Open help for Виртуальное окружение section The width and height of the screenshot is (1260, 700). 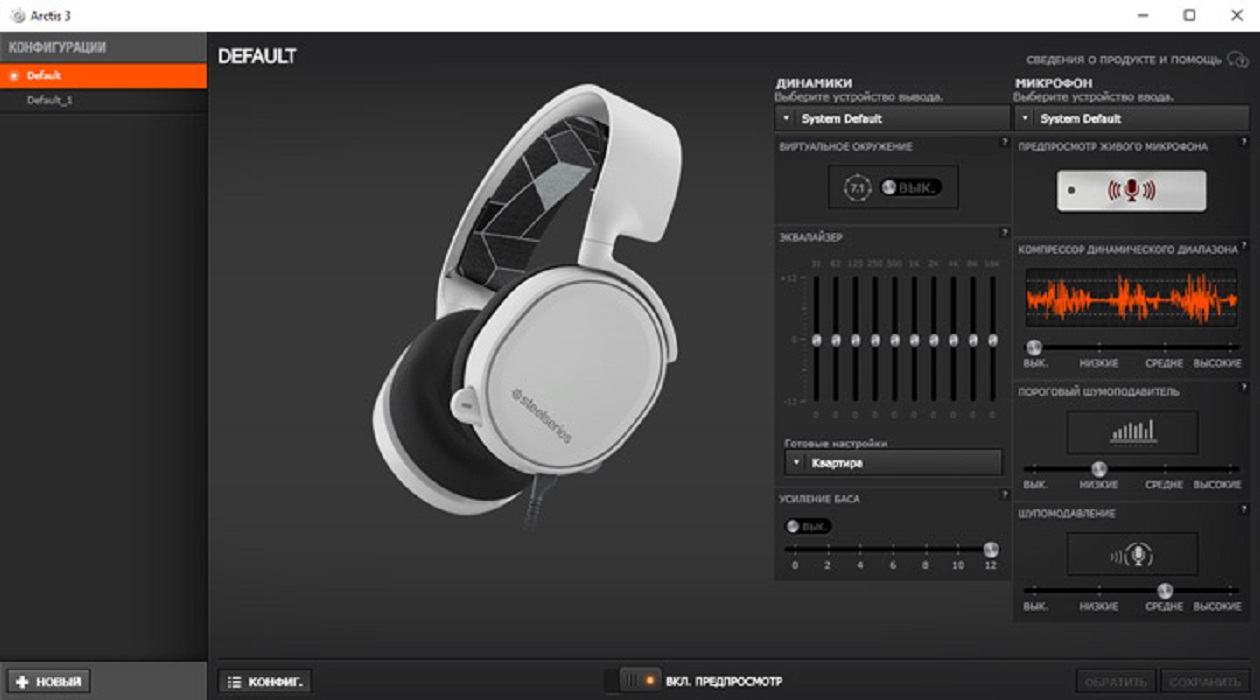tap(1004, 143)
